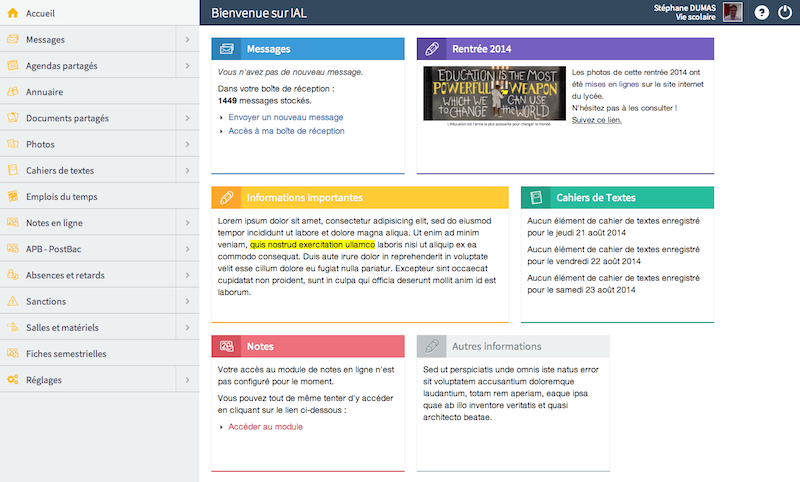The width and height of the screenshot is (800, 482).
Task: Click the power logout icon
Action: coord(784,13)
